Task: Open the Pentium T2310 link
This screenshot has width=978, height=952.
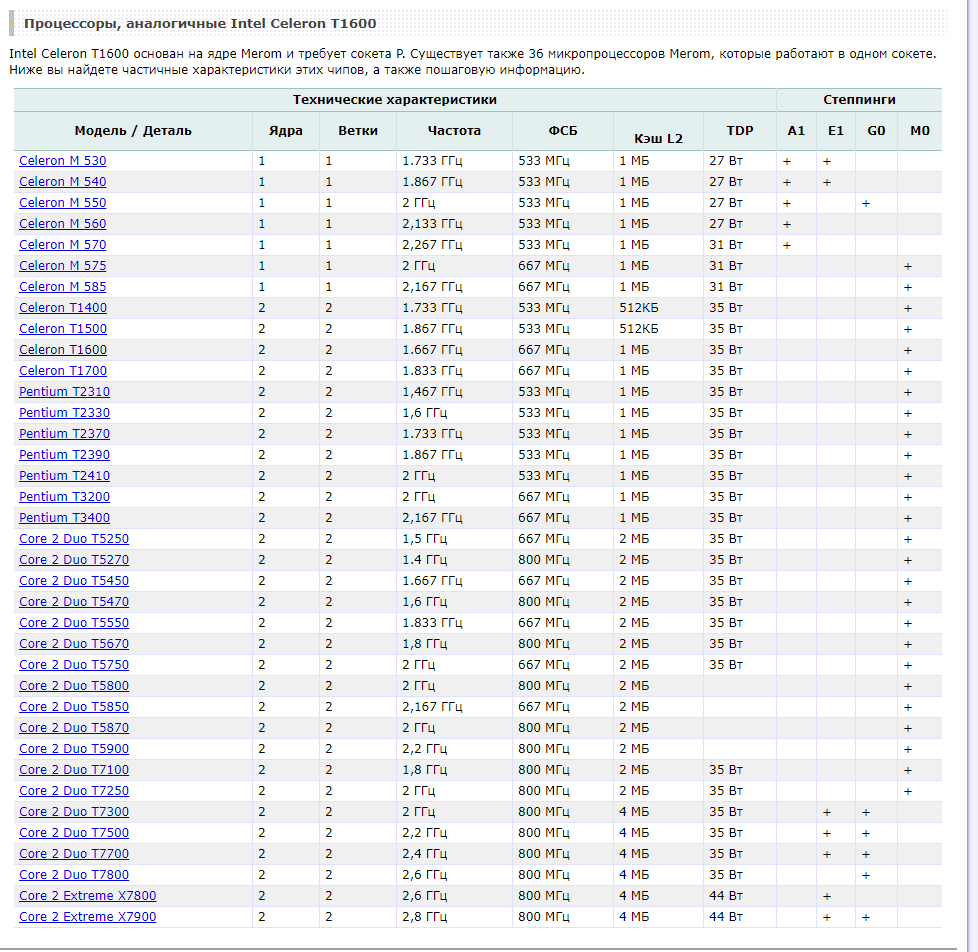Action: [64, 392]
